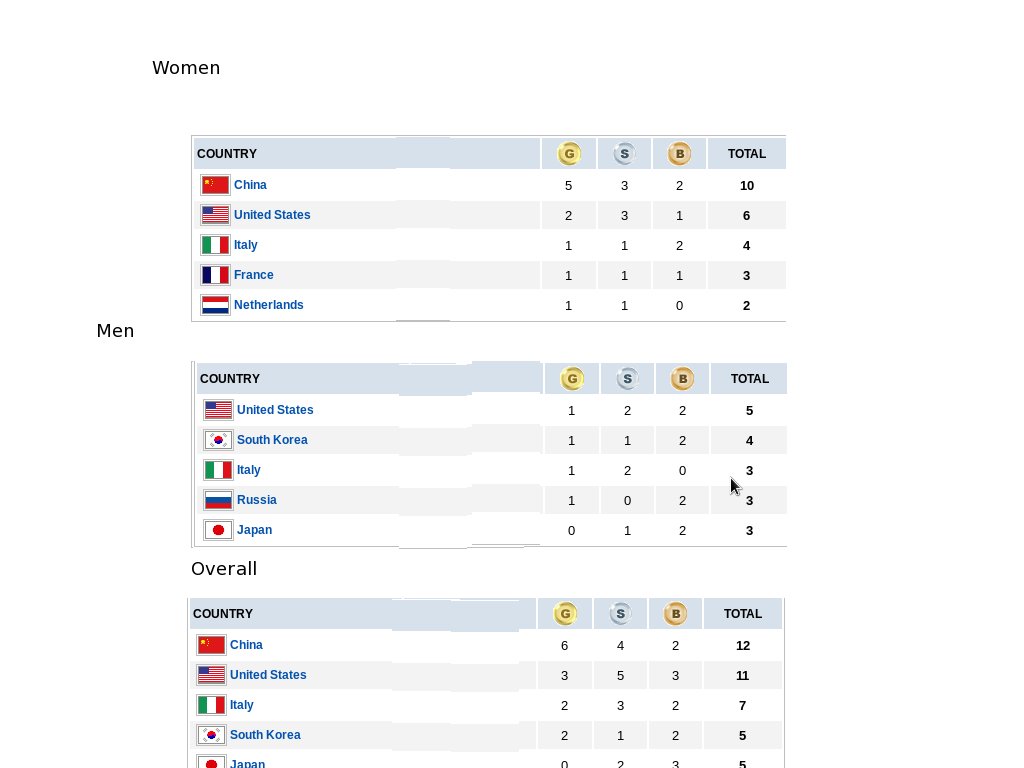Viewport: 1024px width, 768px height.
Task: Open the France country link
Action: click(253, 275)
